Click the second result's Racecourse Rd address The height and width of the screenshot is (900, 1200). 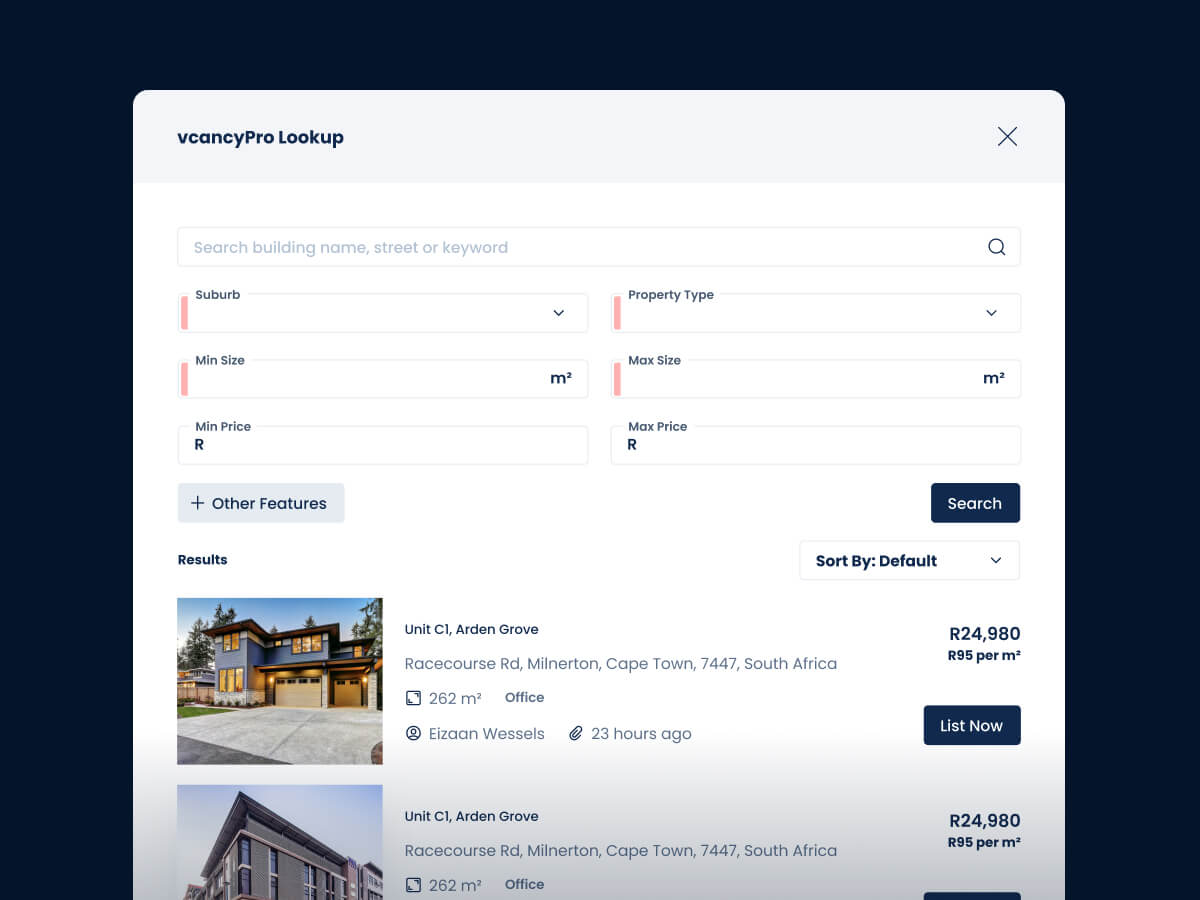[621, 850]
